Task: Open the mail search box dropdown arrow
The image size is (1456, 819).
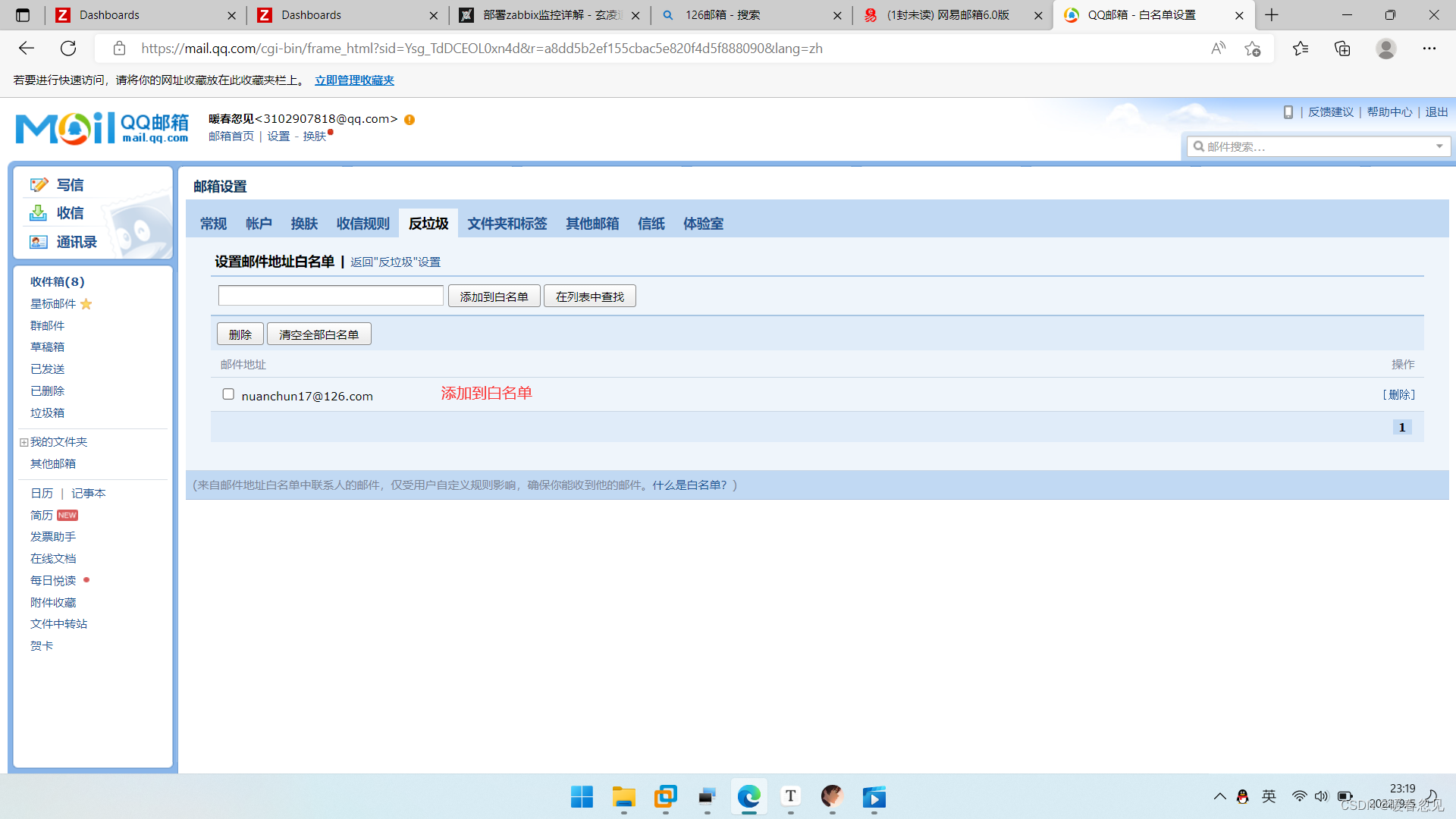Action: click(x=1439, y=146)
